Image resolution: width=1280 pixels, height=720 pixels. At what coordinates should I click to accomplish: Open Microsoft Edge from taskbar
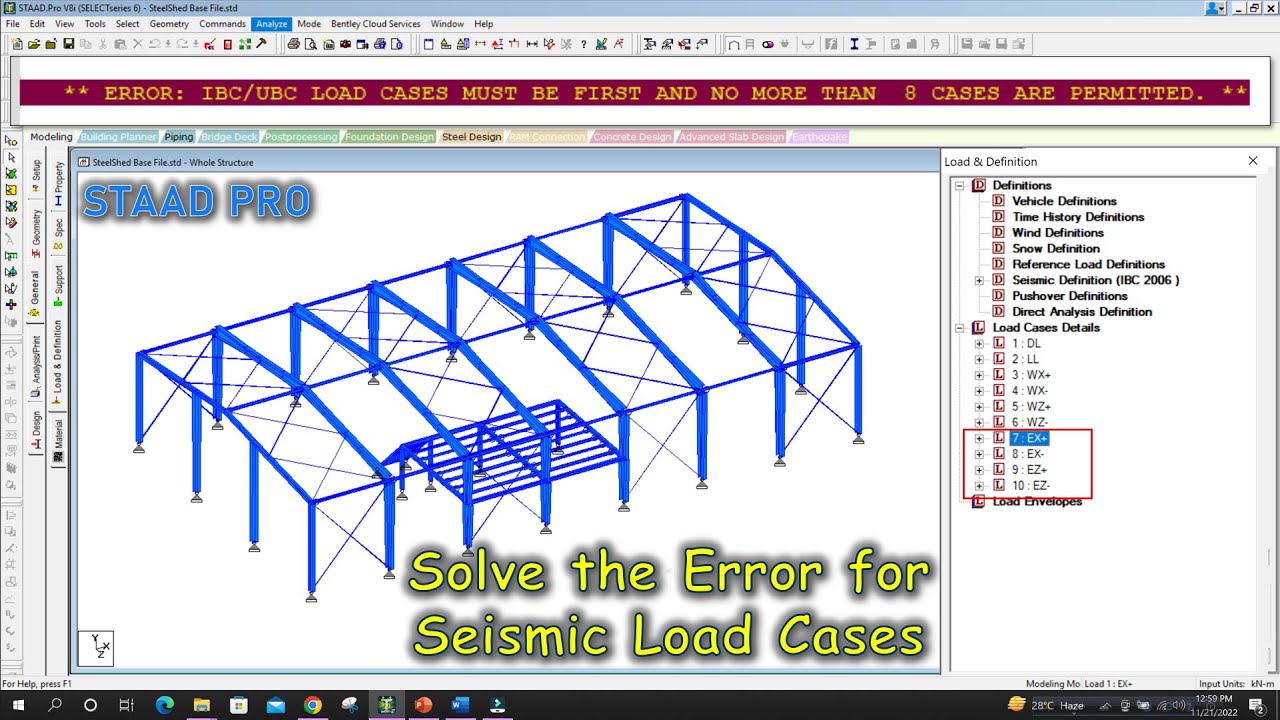pos(165,705)
